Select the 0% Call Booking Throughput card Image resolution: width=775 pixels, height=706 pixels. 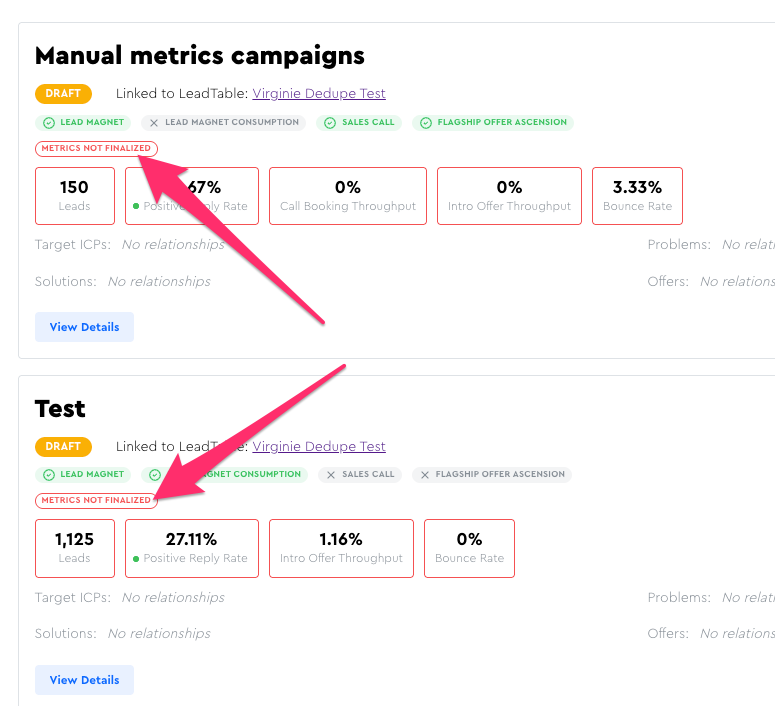coord(347,196)
